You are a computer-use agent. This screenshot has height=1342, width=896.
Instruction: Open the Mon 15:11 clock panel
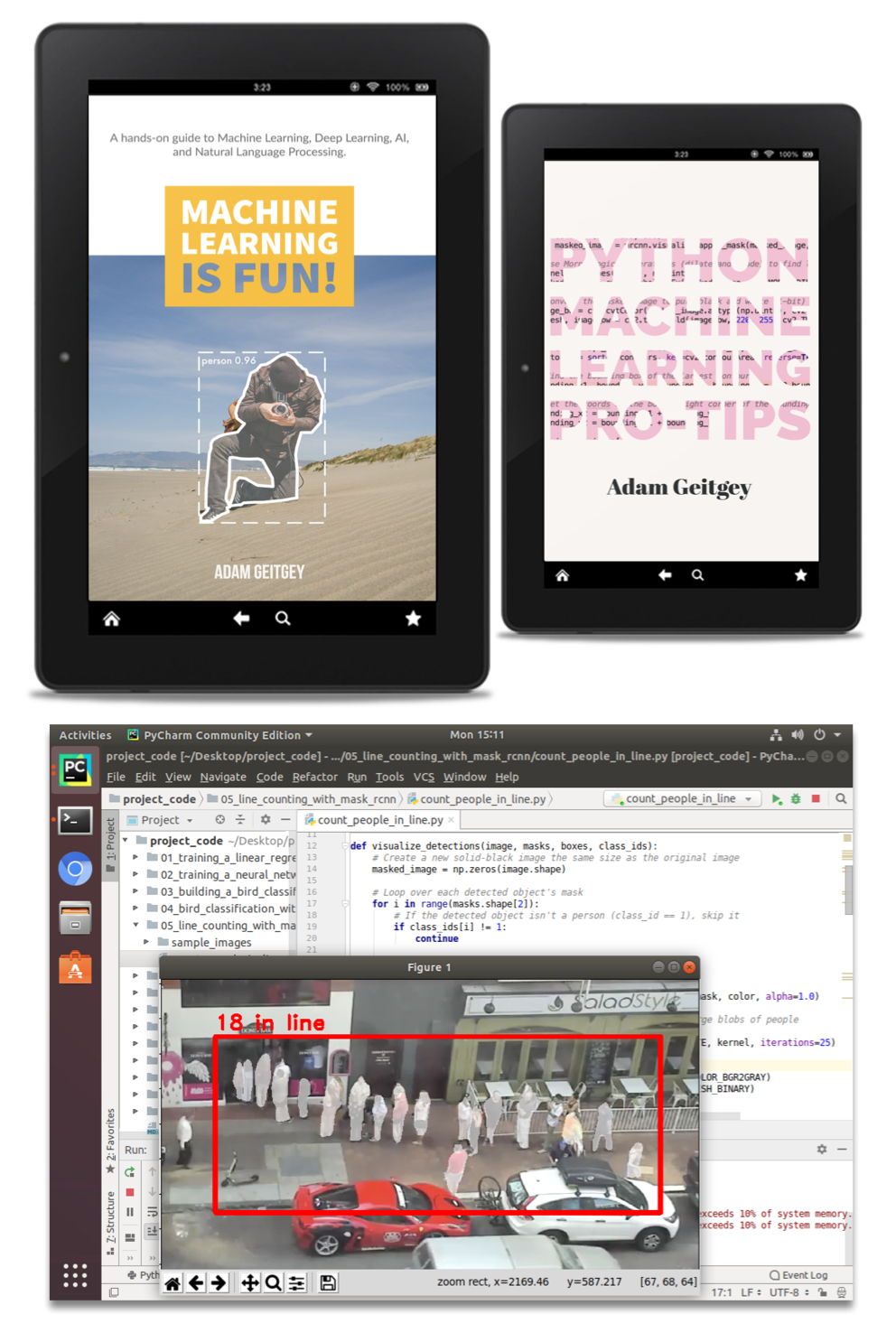[x=477, y=735]
